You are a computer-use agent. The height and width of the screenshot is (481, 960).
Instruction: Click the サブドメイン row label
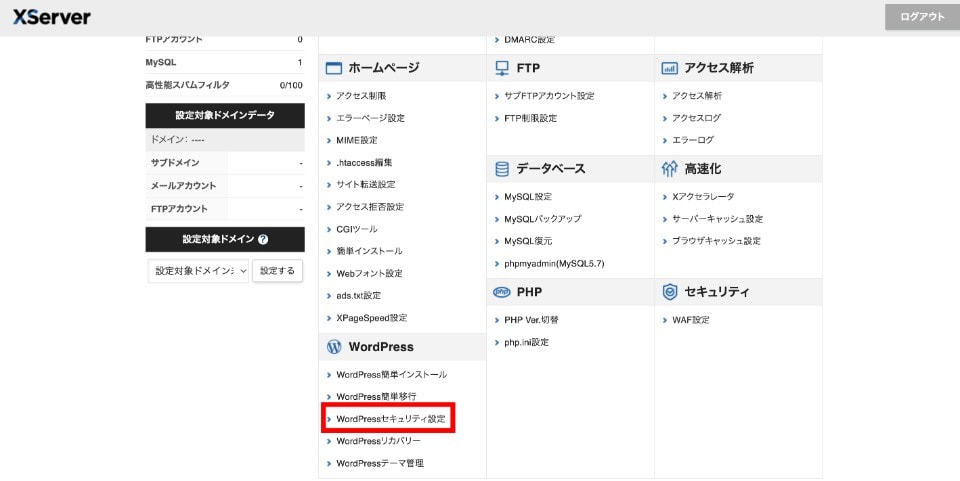pyautogui.click(x=175, y=163)
